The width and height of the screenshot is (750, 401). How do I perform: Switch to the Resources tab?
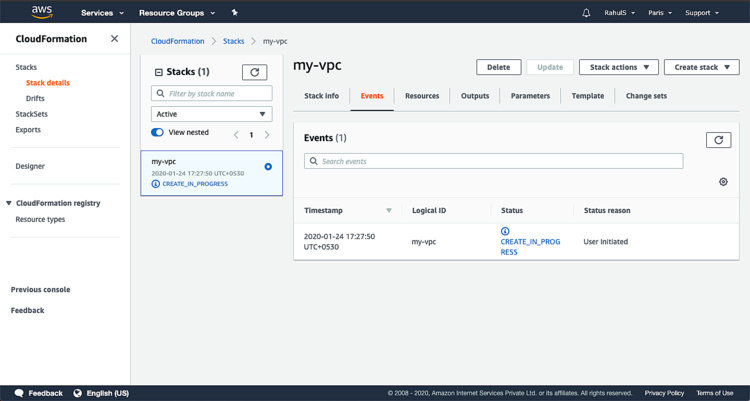[421, 96]
